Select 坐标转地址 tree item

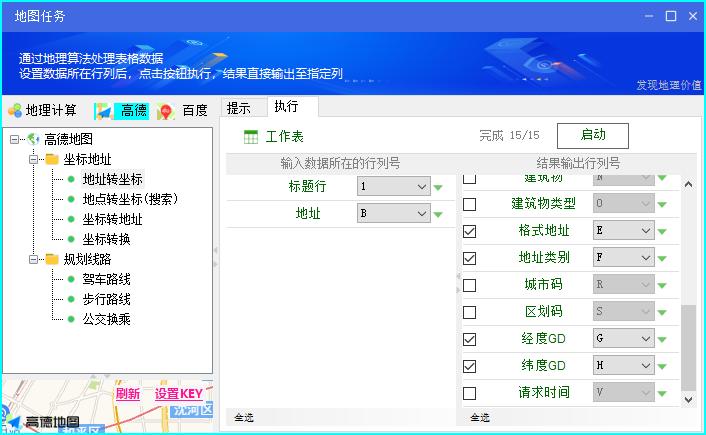pos(113,219)
